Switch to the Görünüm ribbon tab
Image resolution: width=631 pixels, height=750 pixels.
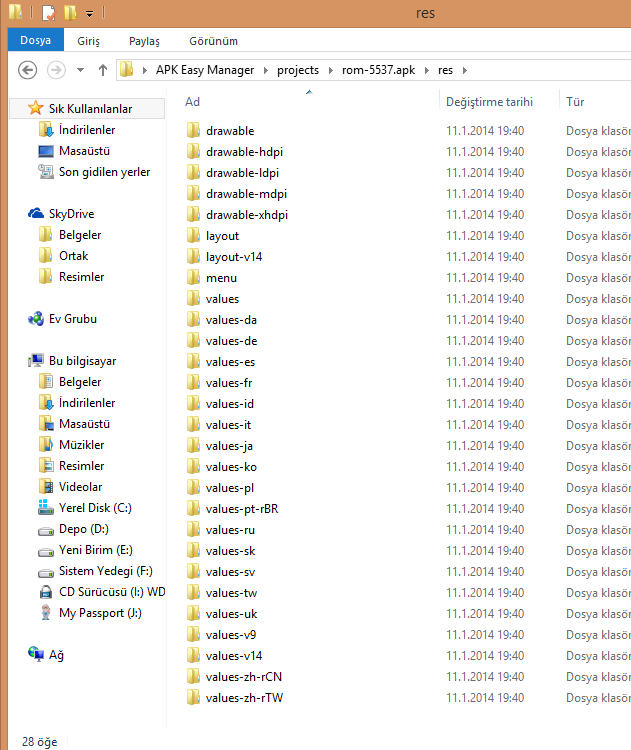(x=215, y=41)
